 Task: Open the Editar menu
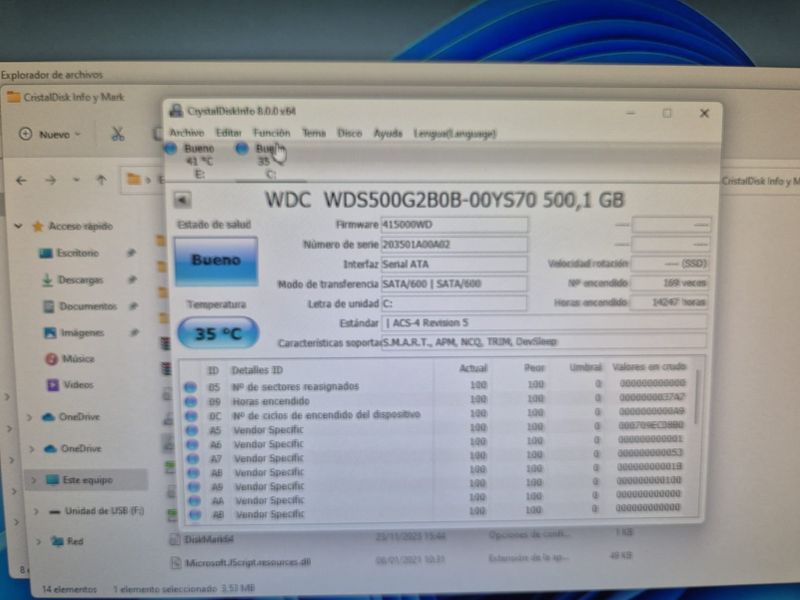pyautogui.click(x=228, y=133)
